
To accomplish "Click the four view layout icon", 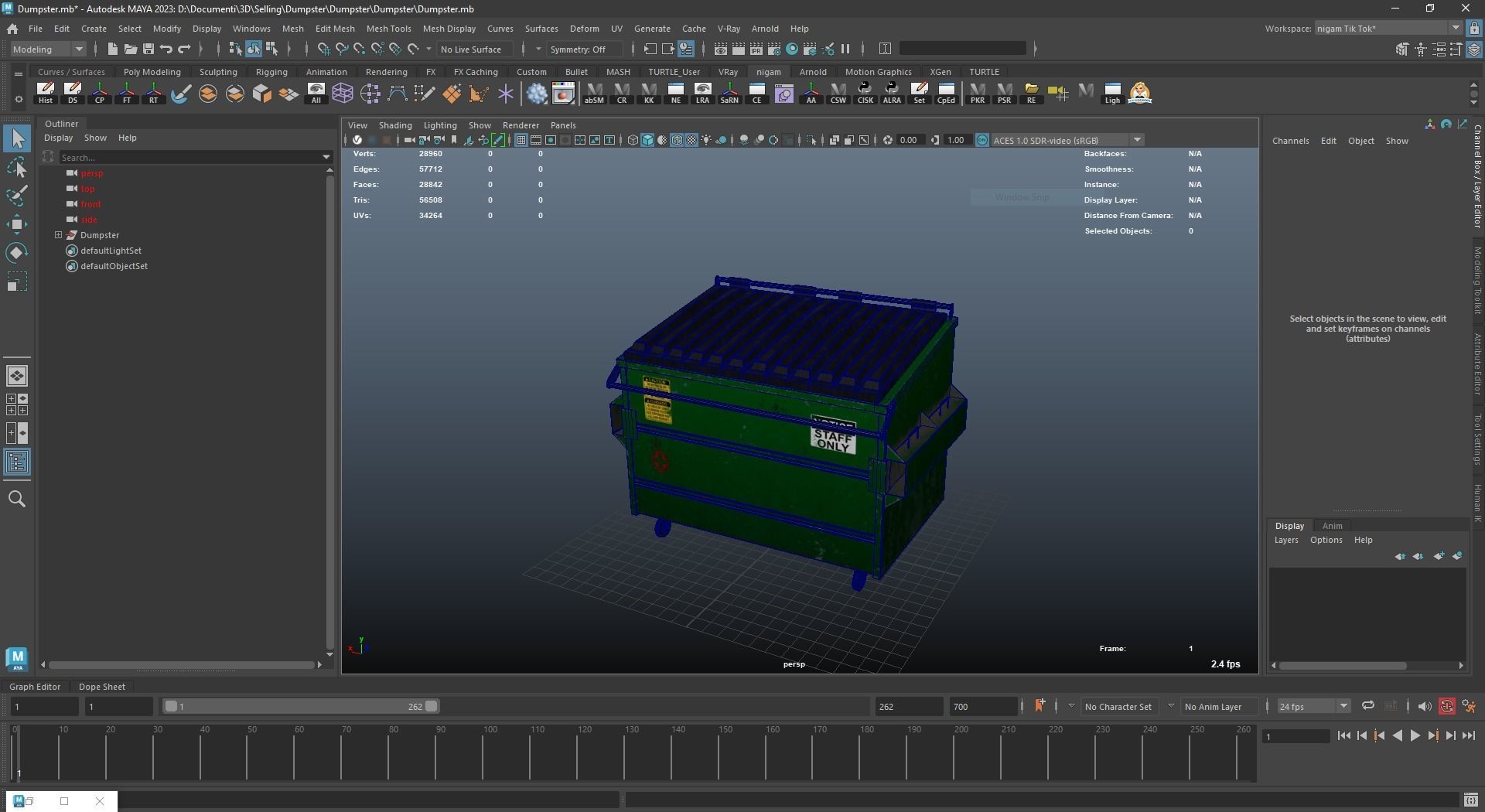I will pyautogui.click(x=17, y=404).
